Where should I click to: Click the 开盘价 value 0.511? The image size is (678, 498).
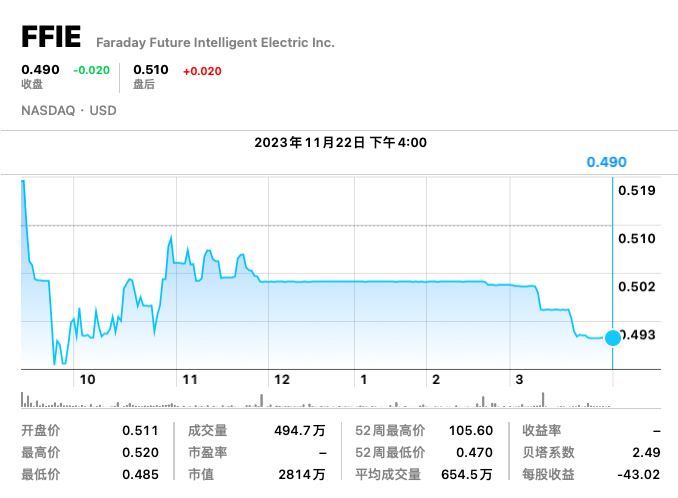(x=140, y=431)
